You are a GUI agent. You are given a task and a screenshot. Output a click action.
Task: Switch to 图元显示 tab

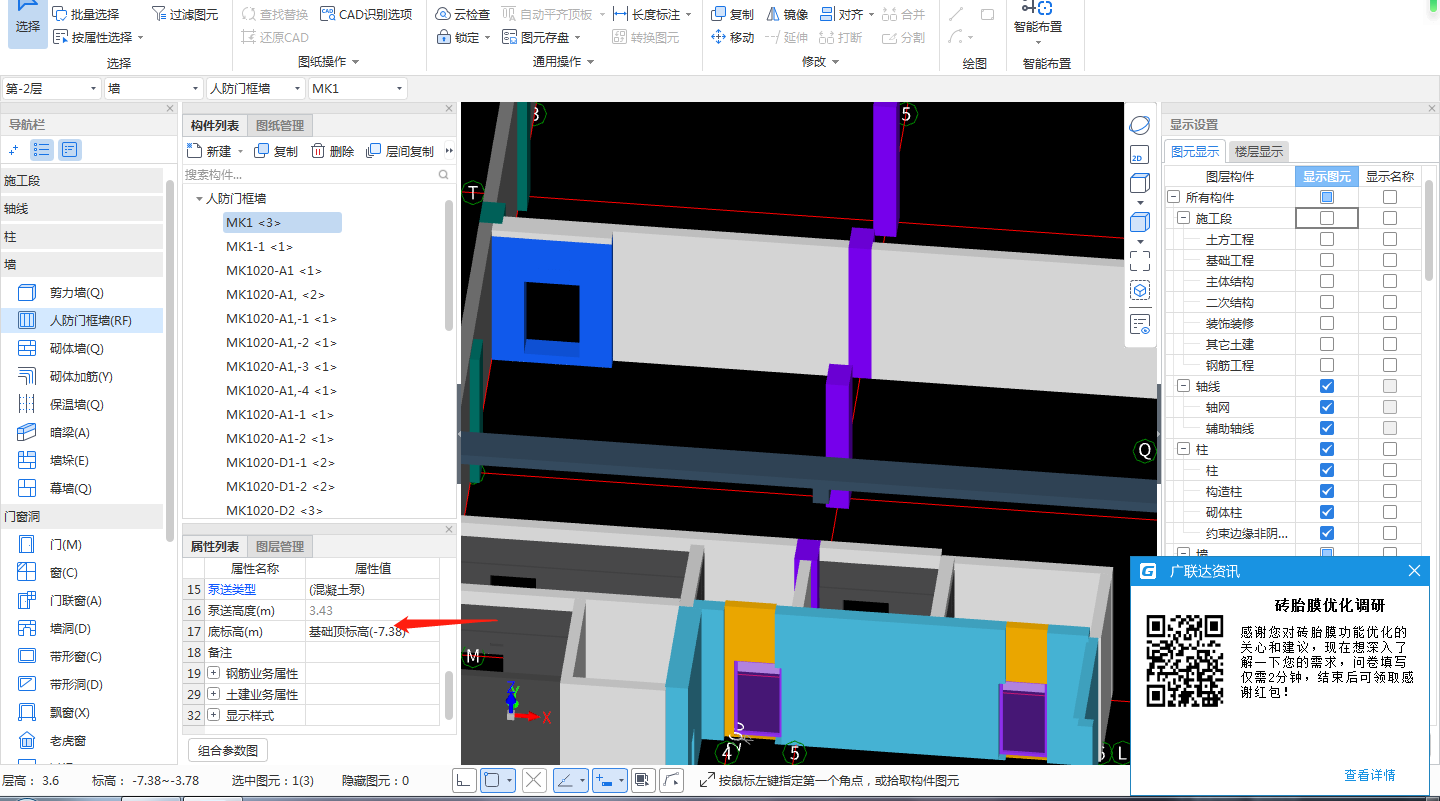(x=1195, y=152)
